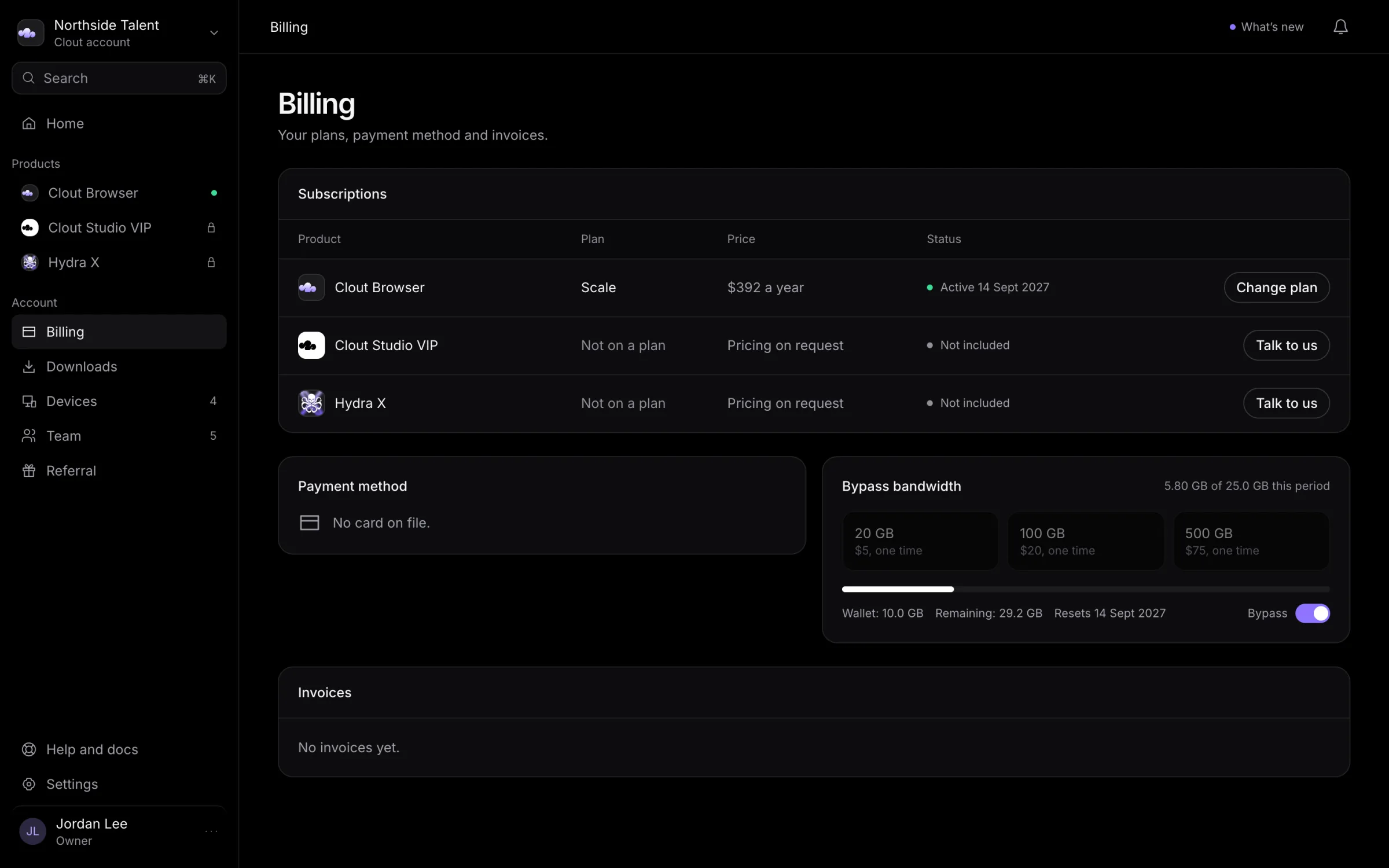Open Home from the sidebar
1389x868 pixels.
coord(119,123)
